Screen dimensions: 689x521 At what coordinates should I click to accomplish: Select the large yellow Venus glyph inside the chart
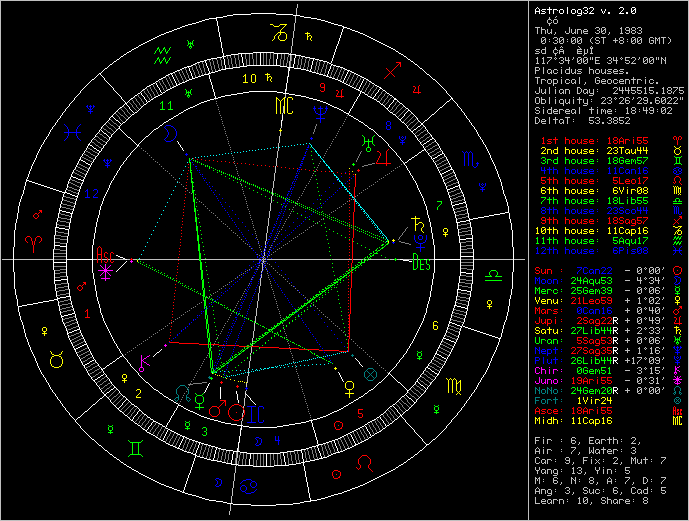tap(350, 389)
